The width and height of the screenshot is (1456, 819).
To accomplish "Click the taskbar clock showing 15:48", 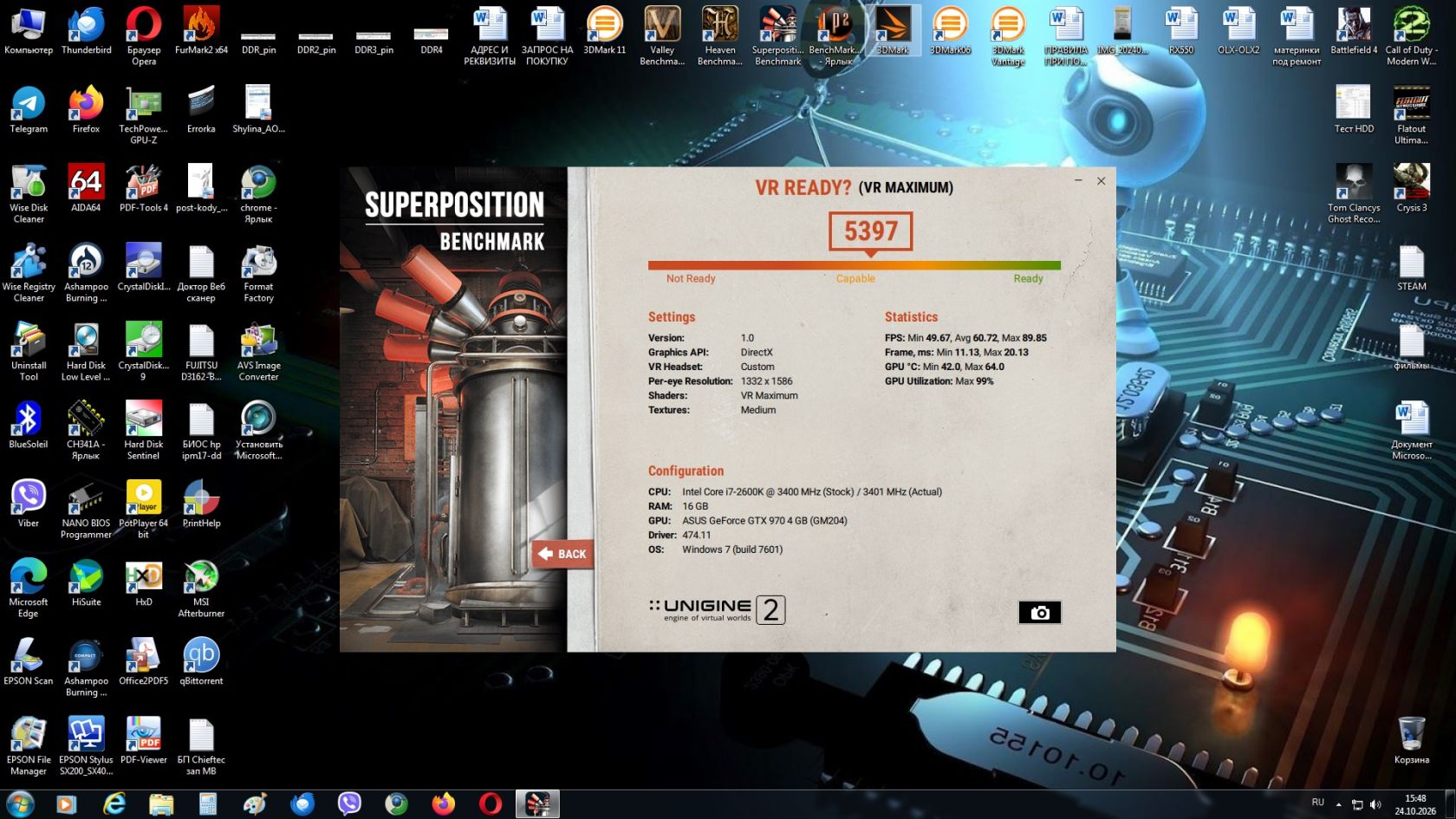I will tap(1415, 804).
